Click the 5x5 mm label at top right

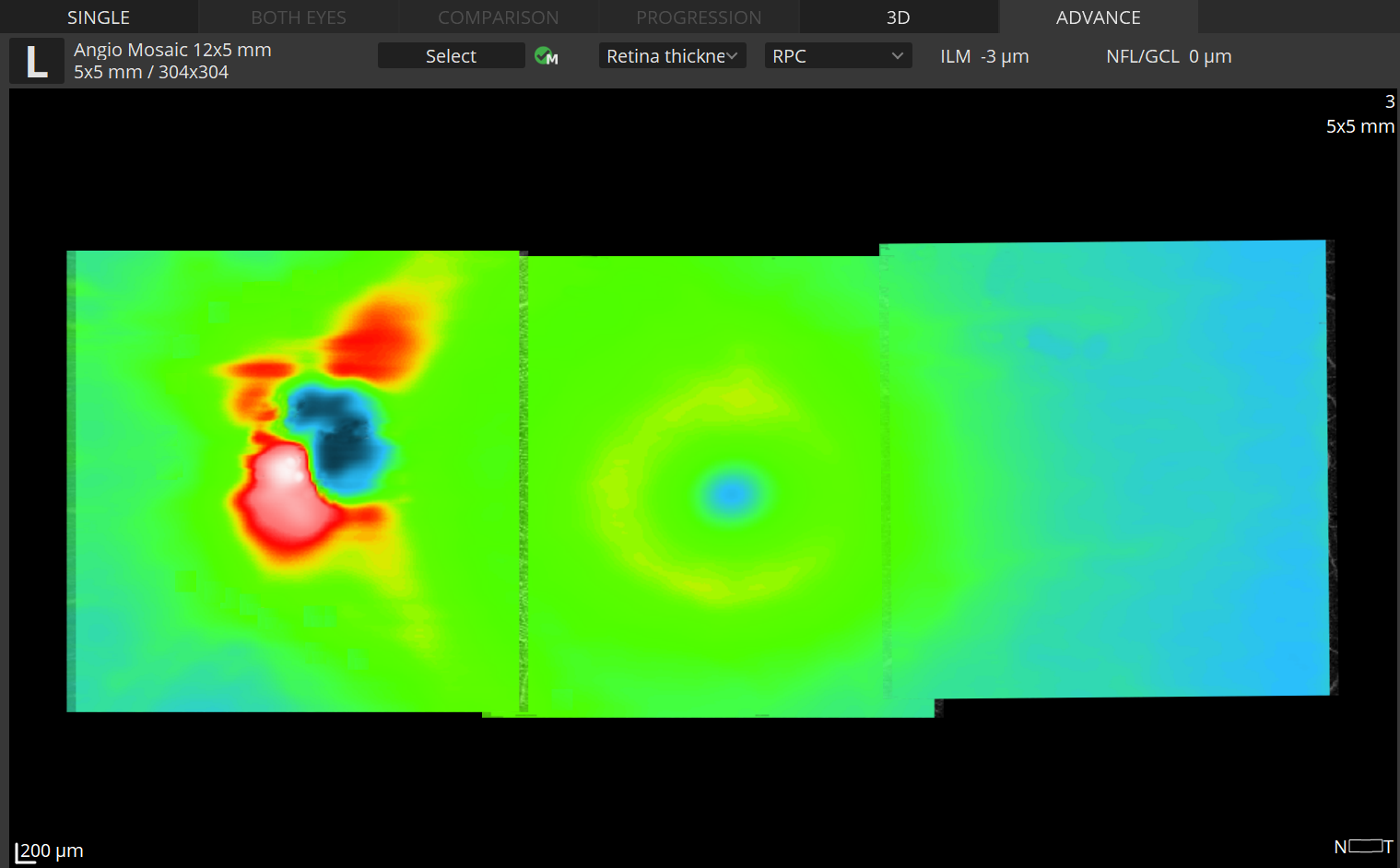1359,126
